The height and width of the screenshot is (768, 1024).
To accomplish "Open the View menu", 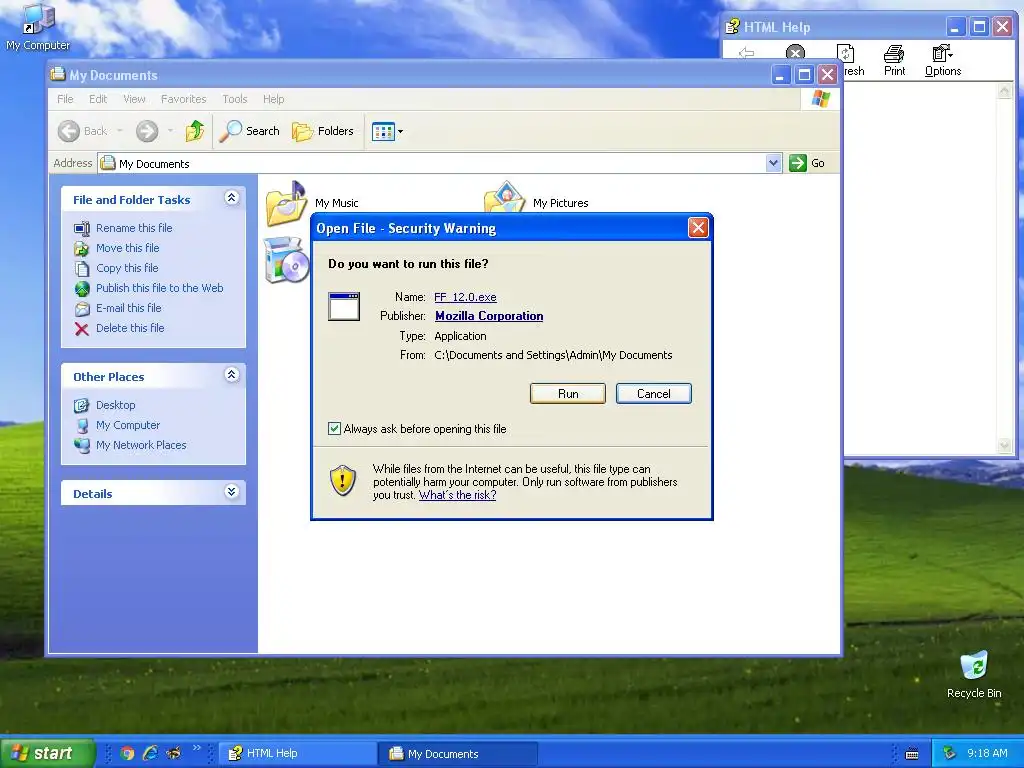I will pos(134,99).
